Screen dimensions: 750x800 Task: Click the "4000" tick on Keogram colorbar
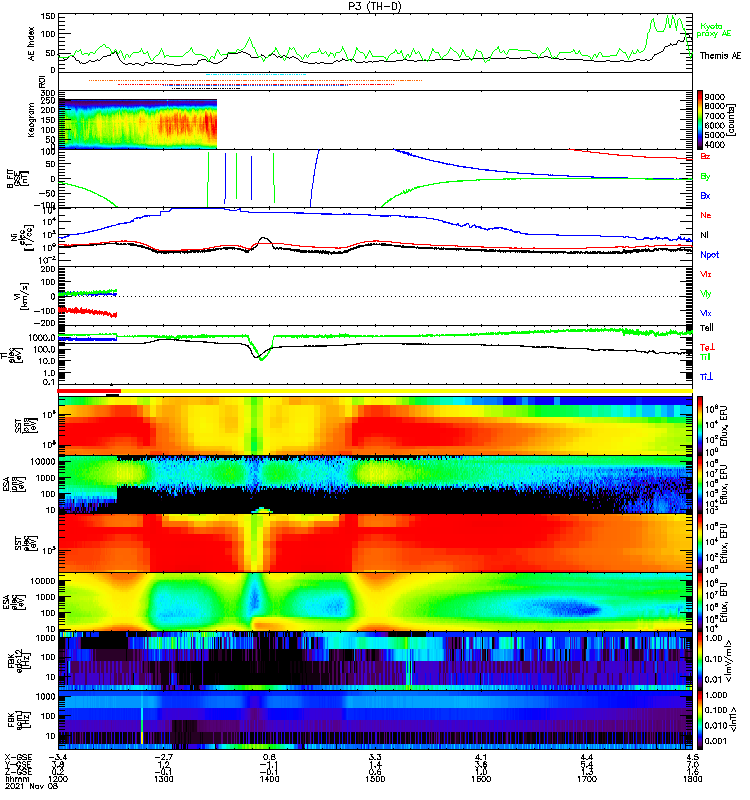pyautogui.click(x=714, y=144)
